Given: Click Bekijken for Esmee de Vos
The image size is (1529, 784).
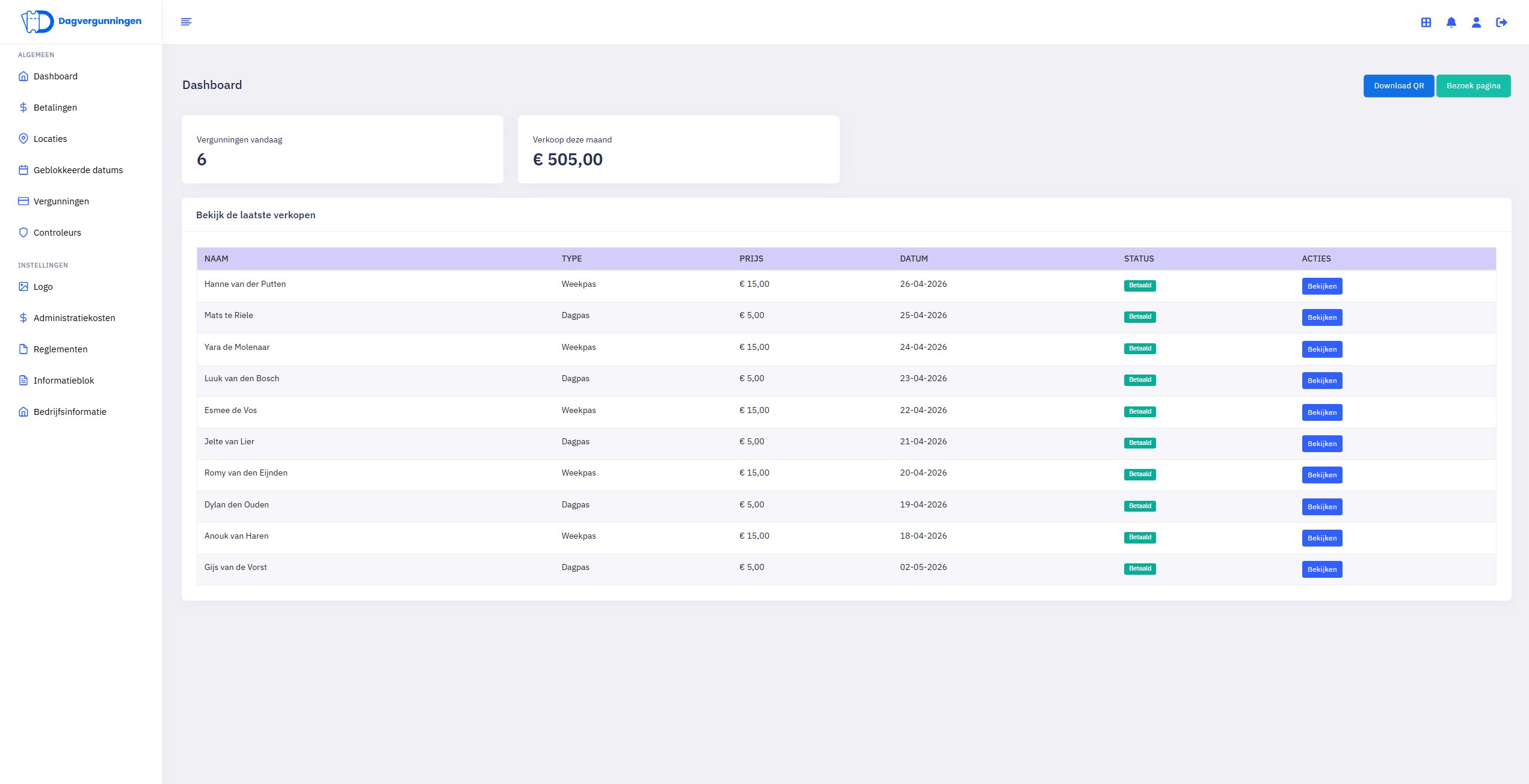Looking at the screenshot, I should (1321, 412).
